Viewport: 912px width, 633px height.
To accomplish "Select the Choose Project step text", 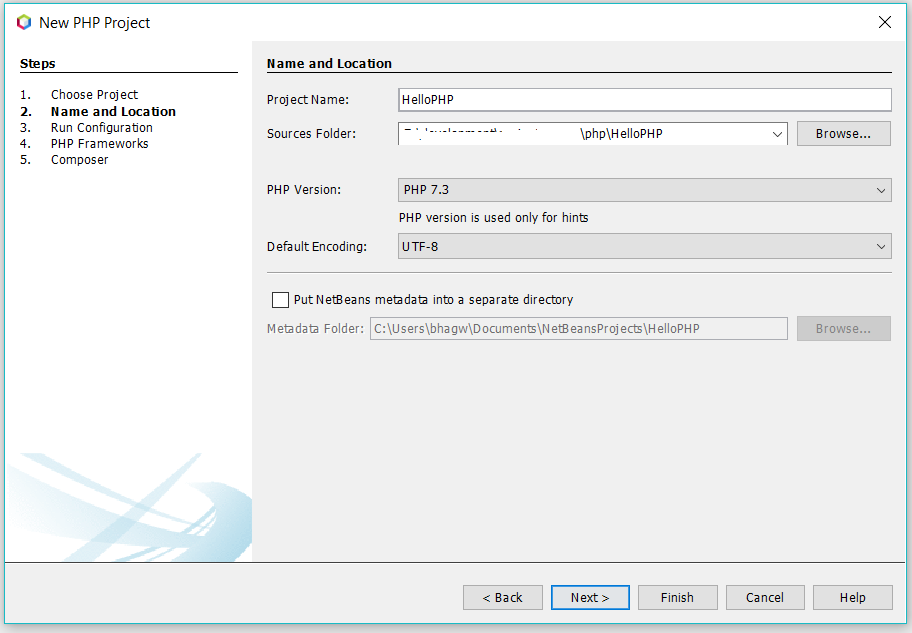I will coord(94,94).
